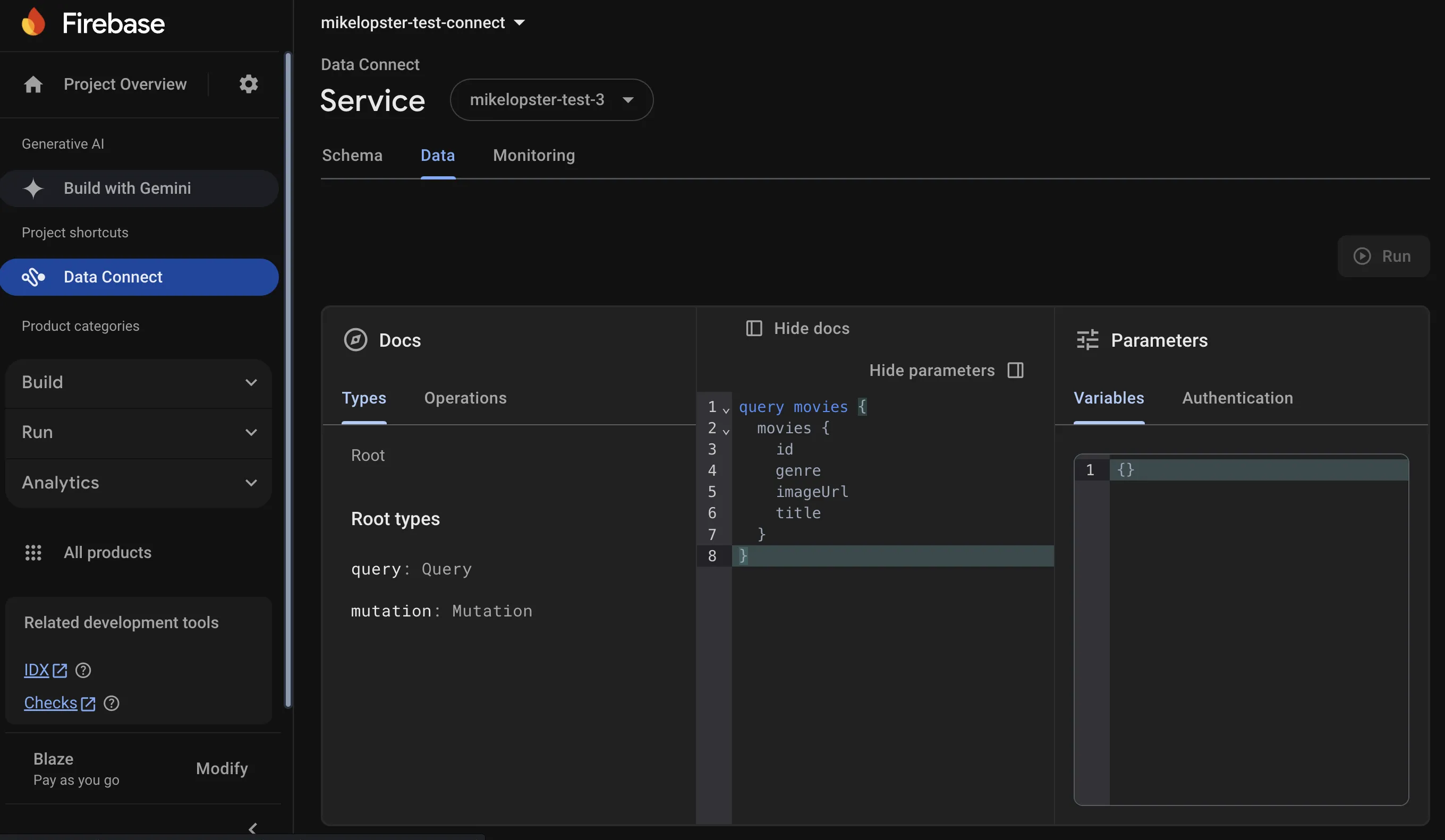Viewport: 1445px width, 840px height.
Task: Select the Schema tab
Action: [352, 155]
